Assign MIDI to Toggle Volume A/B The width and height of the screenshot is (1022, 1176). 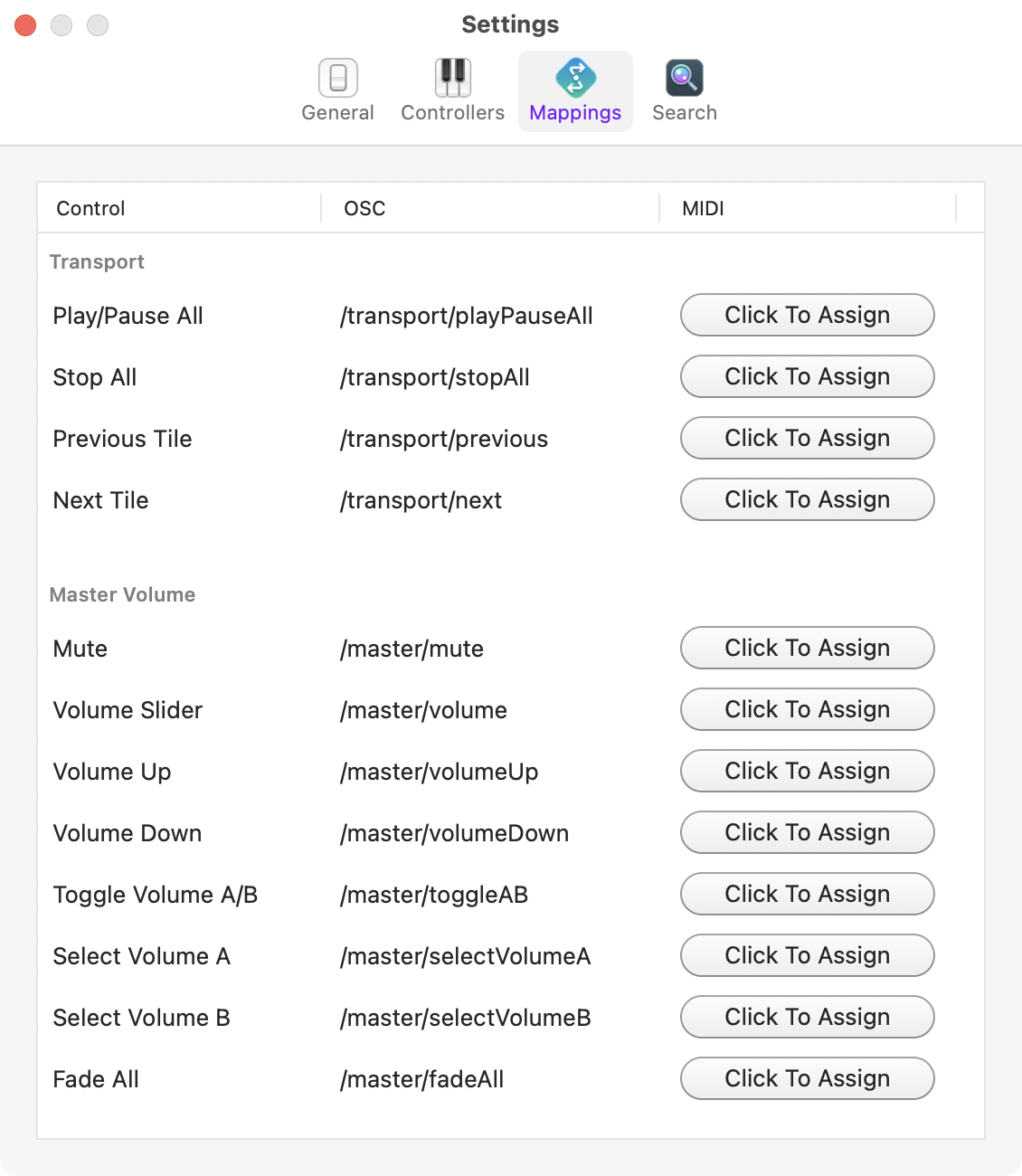pyautogui.click(x=808, y=894)
